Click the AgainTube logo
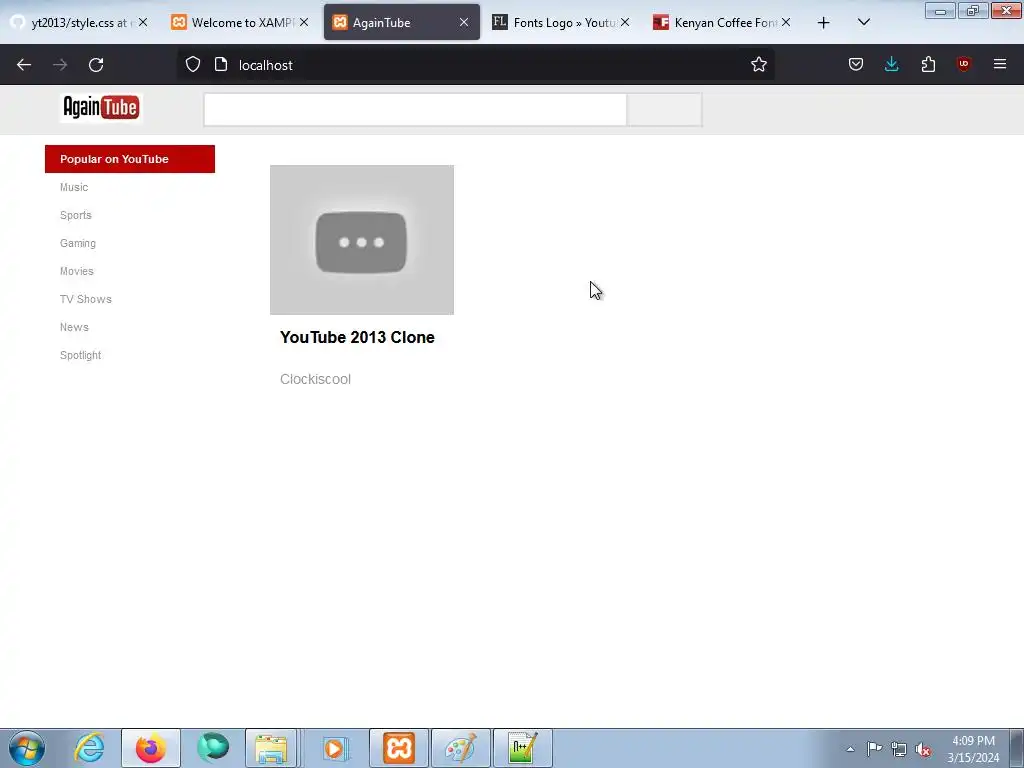Image resolution: width=1024 pixels, height=768 pixels. (x=101, y=108)
